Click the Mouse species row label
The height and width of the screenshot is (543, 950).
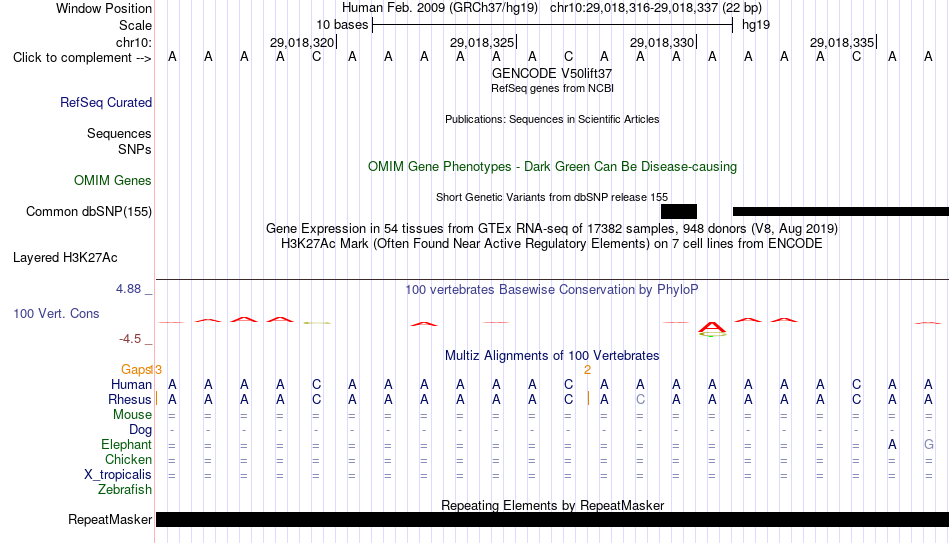(132, 415)
